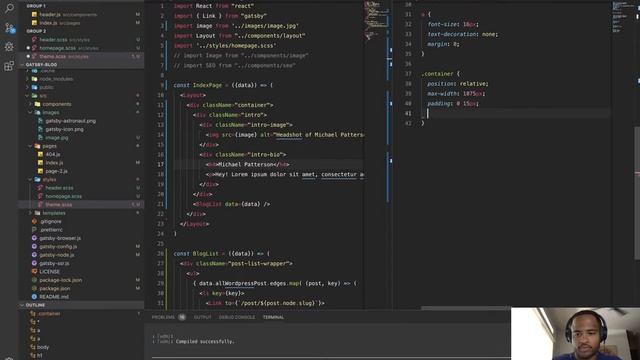Open the Source Control view
This screenshot has width=640, height=360.
9,28
